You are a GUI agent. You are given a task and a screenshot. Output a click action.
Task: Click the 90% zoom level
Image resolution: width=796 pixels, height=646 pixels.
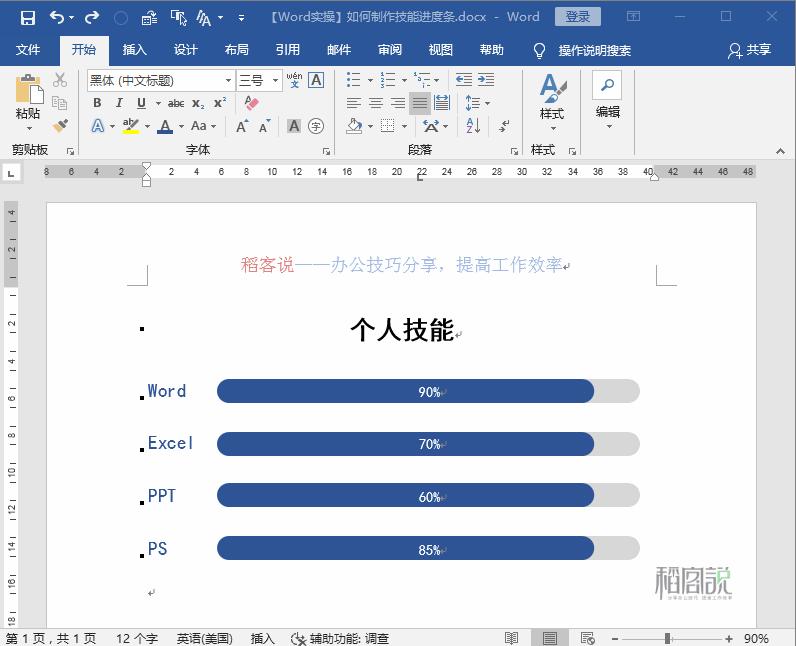coord(756,638)
